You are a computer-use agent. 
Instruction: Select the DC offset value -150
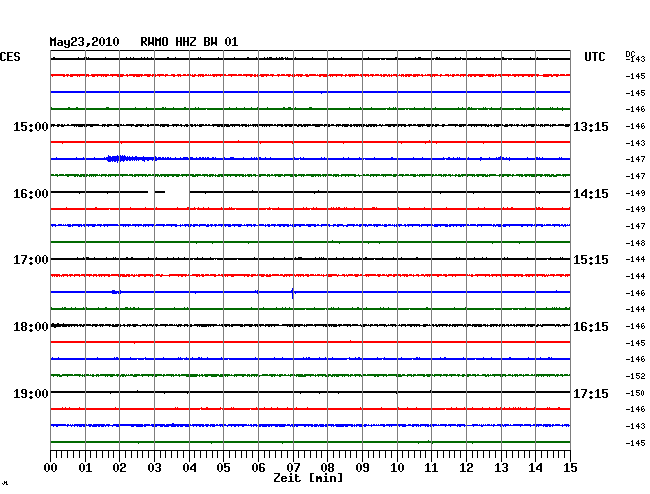(635, 393)
